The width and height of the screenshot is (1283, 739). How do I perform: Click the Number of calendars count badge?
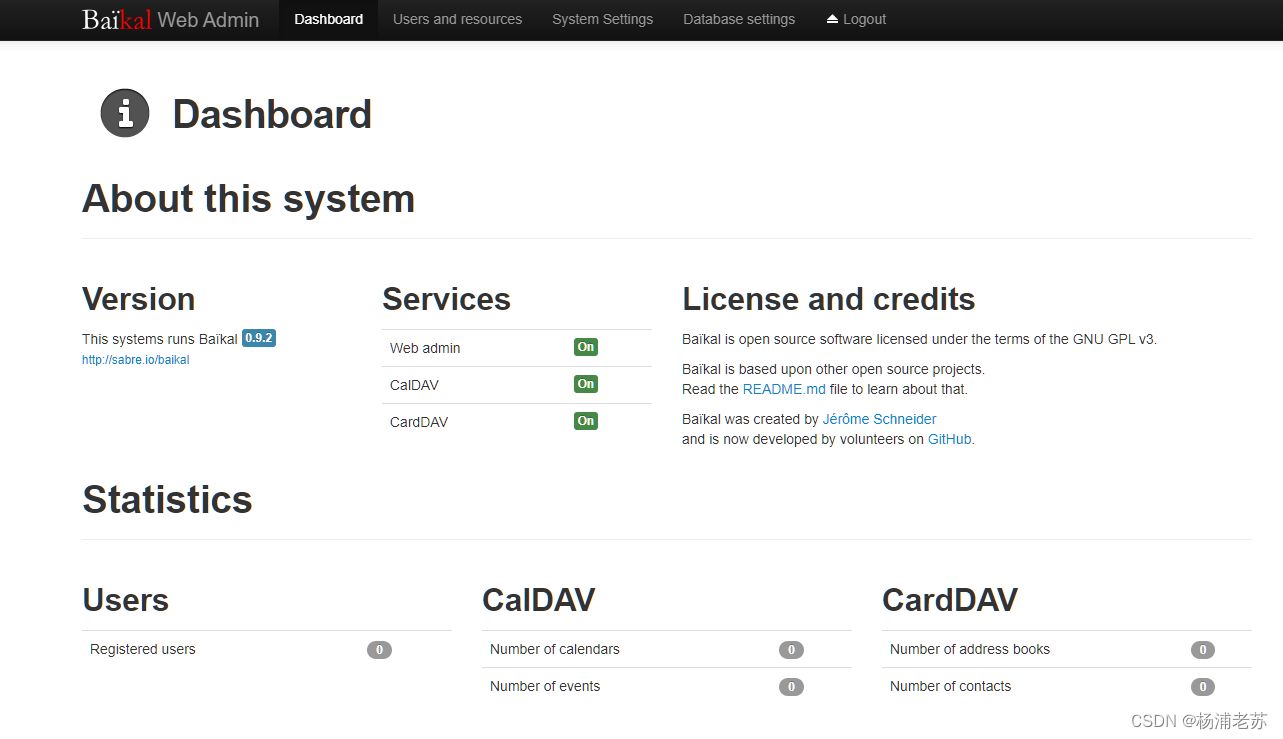[x=791, y=650]
